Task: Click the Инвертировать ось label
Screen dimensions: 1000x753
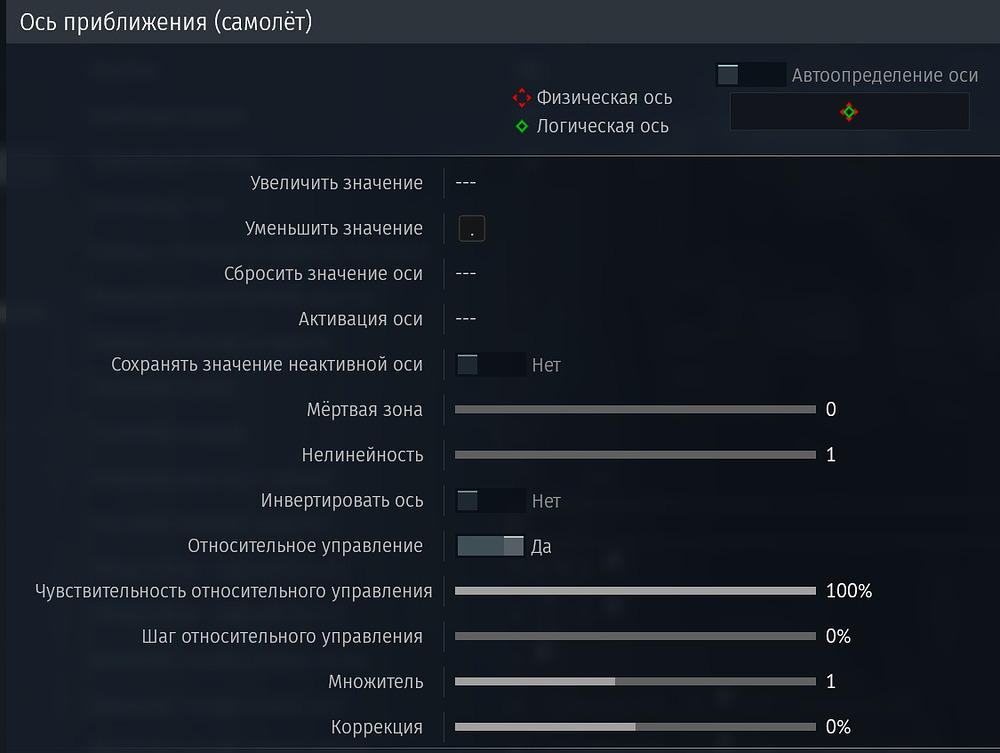Action: click(x=342, y=501)
